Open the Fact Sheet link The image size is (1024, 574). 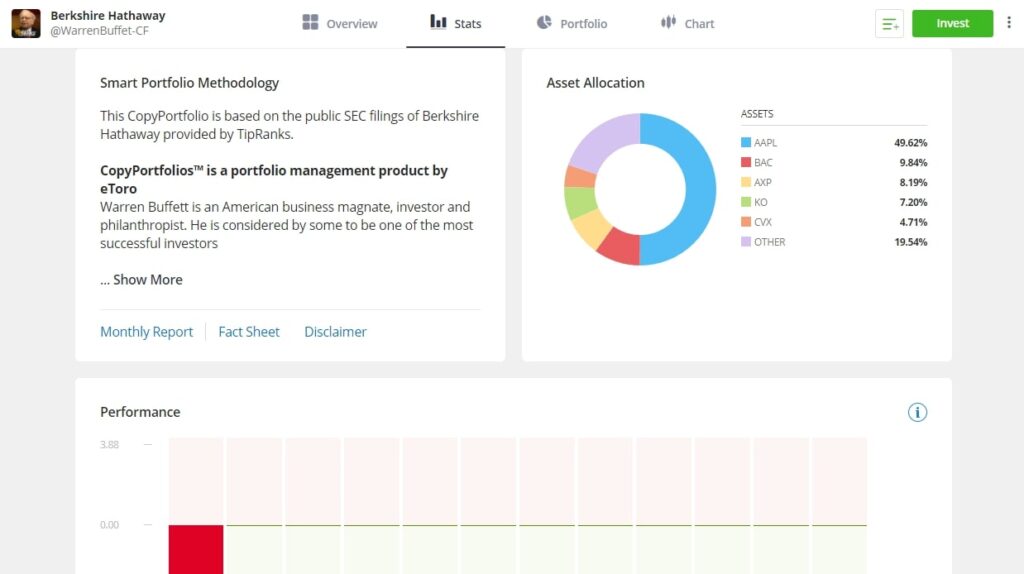coord(249,332)
